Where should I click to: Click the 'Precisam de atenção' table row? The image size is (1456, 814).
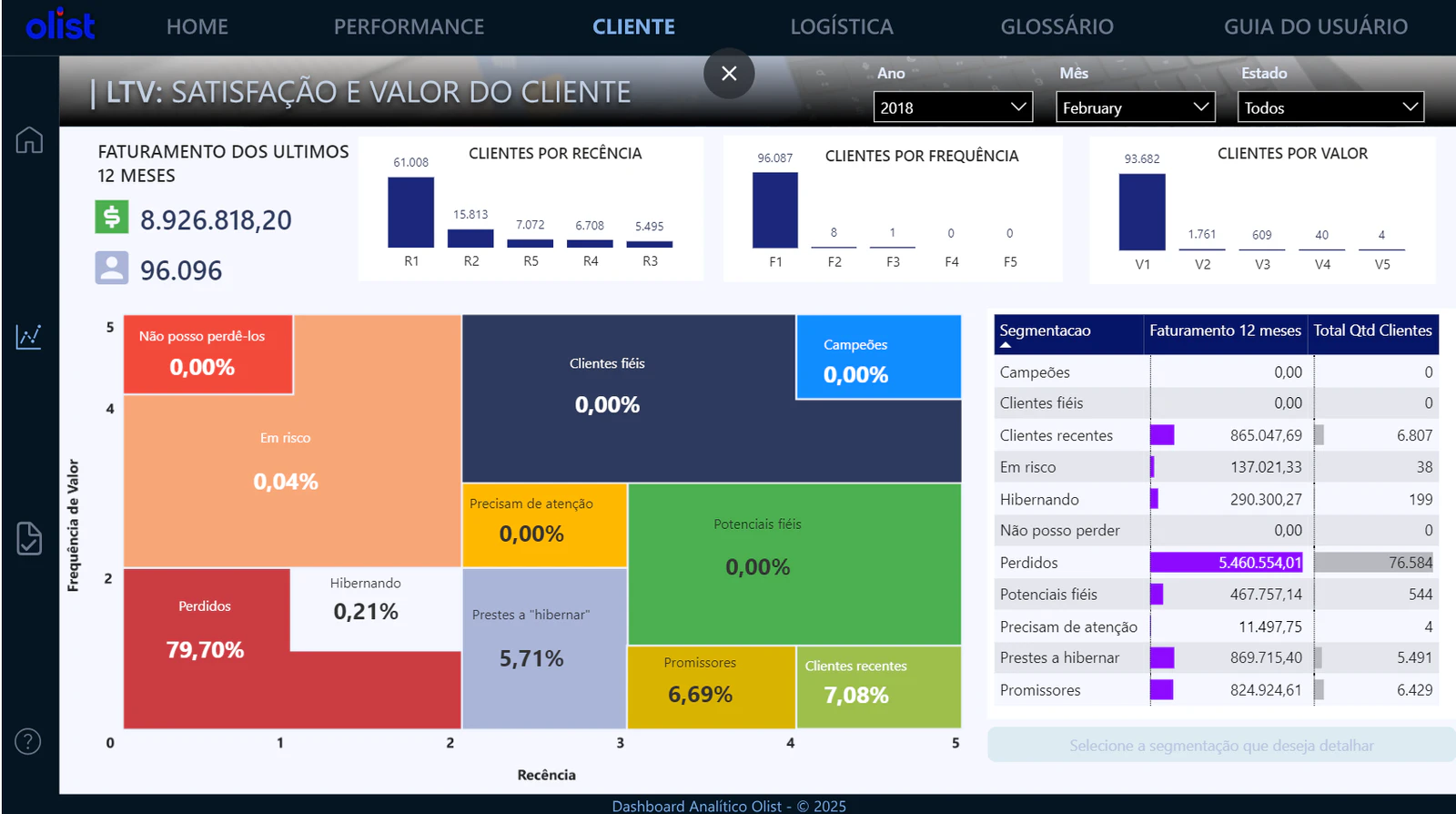[x=1216, y=626]
